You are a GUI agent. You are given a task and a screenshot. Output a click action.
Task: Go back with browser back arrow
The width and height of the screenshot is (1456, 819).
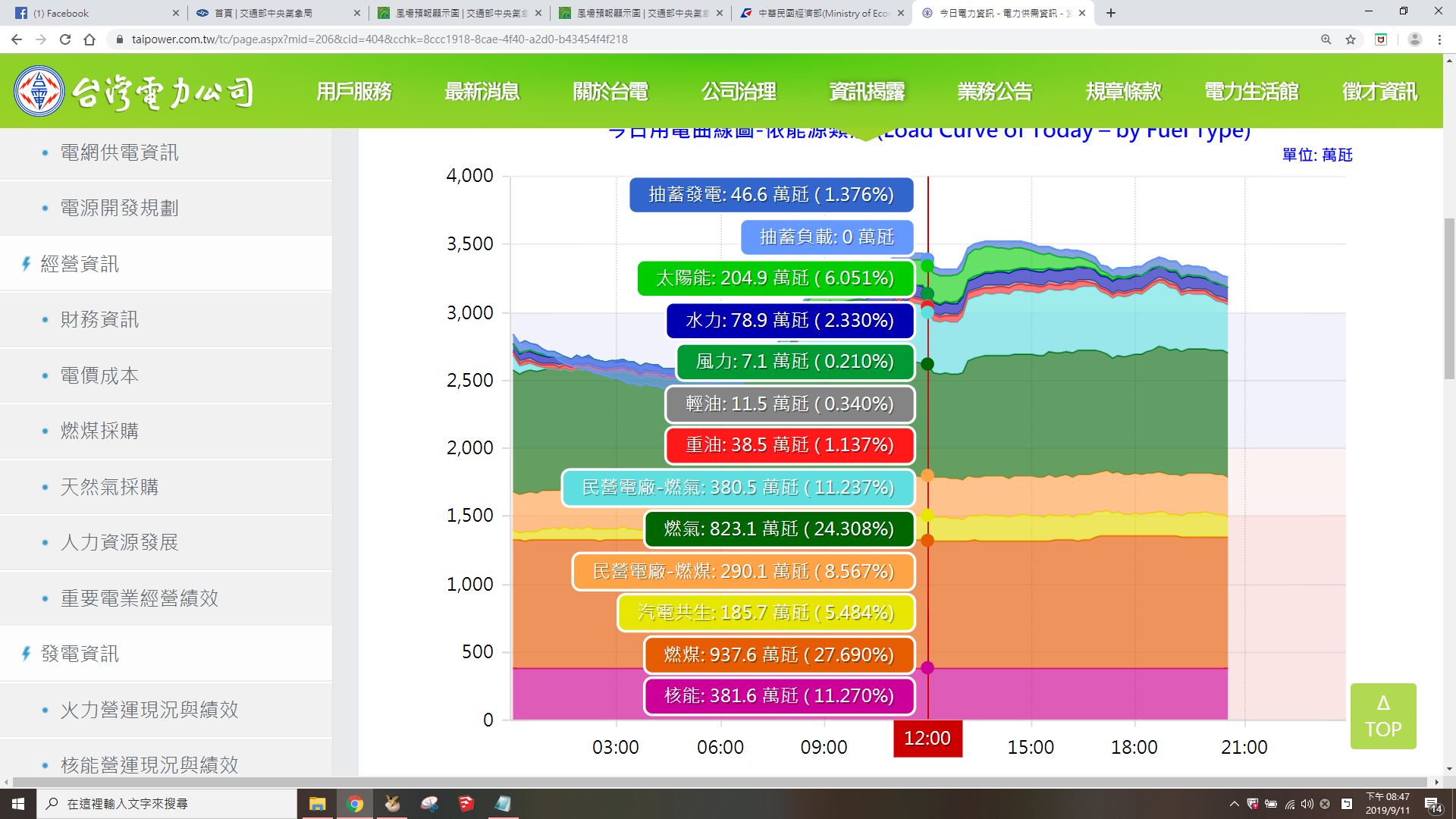[x=17, y=39]
